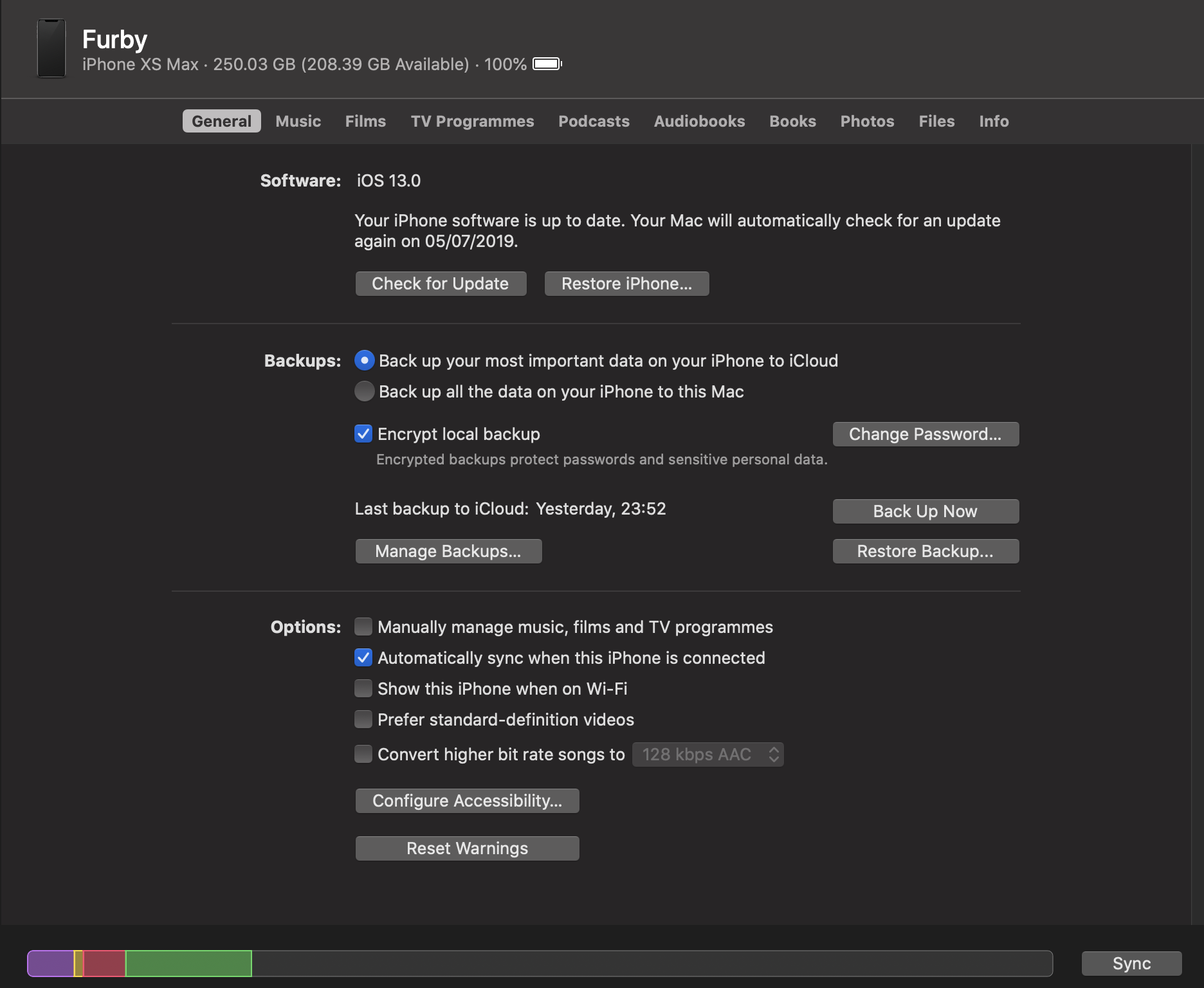Select back up to iCloud radio option
Viewport: 1204px width, 988px height.
(365, 360)
